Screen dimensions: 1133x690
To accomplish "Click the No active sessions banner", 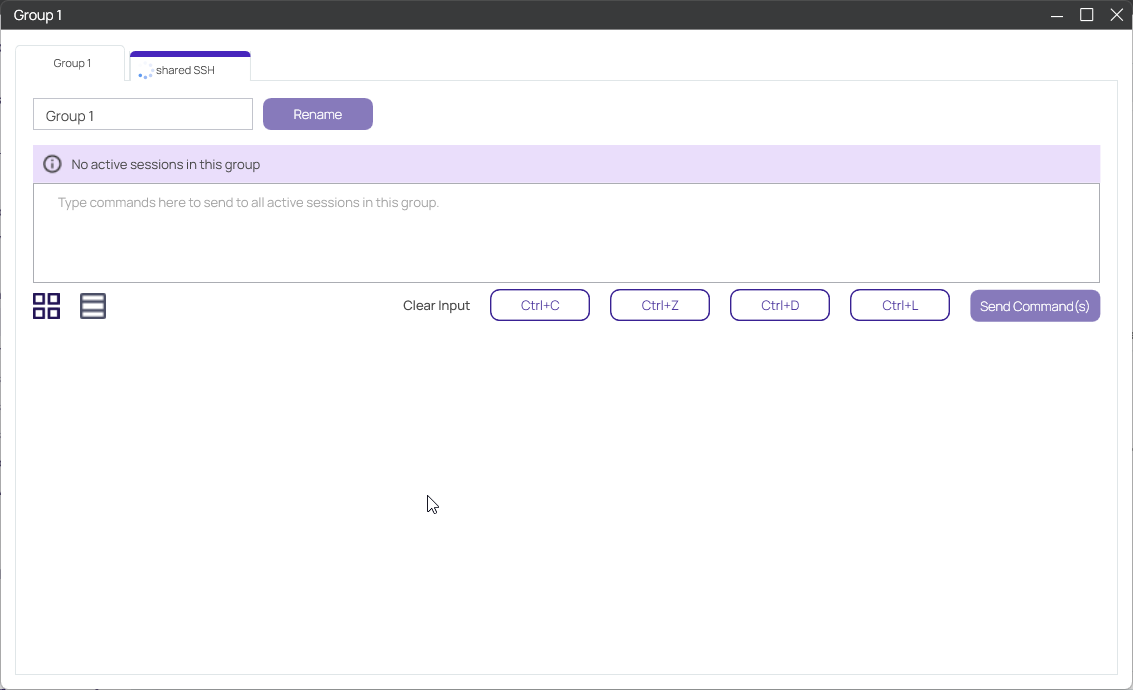I will click(566, 163).
